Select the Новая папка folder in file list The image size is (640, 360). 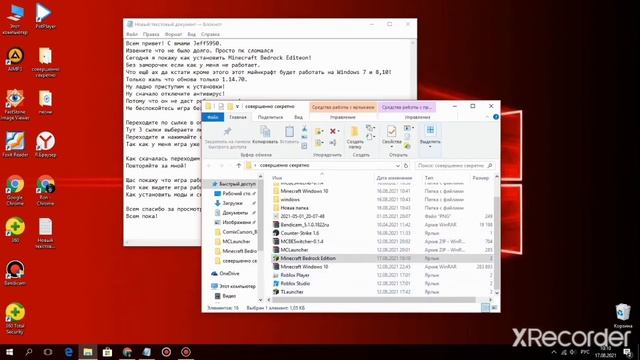[294, 208]
